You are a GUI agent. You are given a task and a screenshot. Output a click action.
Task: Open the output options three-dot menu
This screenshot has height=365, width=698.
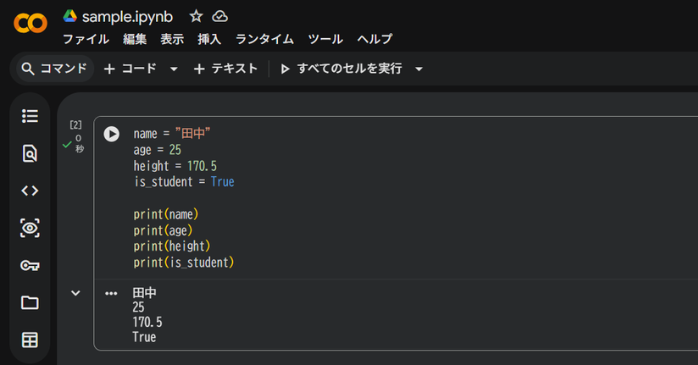tap(111, 293)
